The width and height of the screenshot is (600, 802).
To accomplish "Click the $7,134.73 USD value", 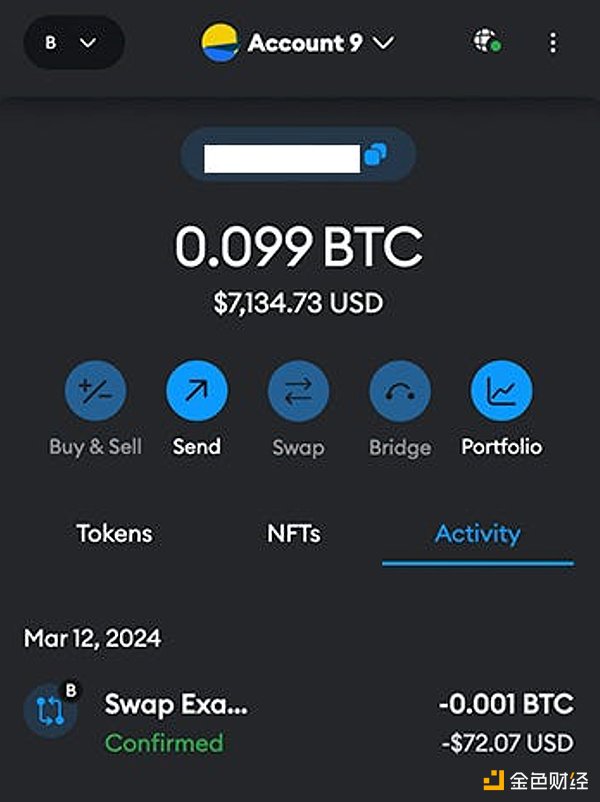I will 298,302.
